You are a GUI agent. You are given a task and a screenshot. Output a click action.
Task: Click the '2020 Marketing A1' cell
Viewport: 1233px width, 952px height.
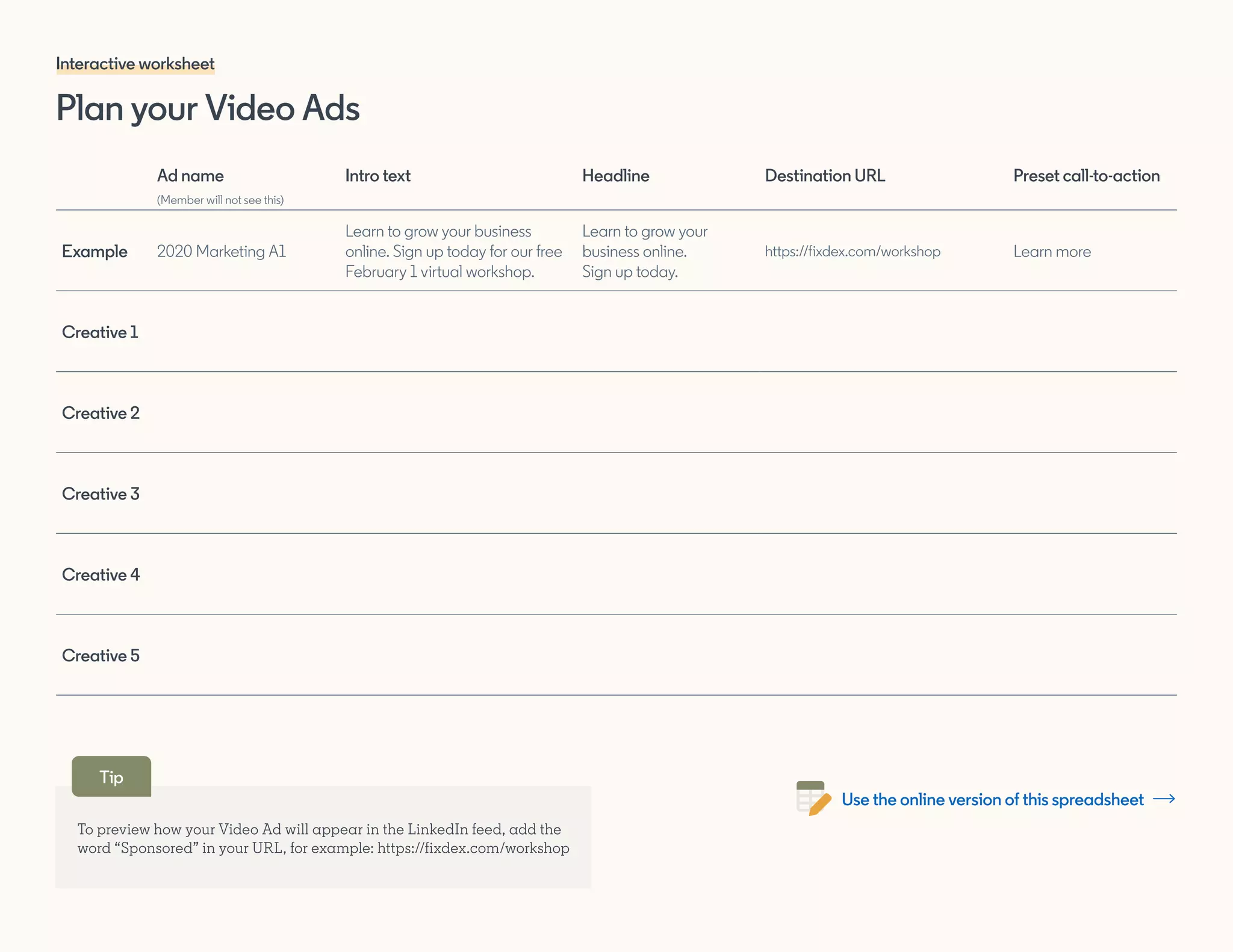pos(222,252)
